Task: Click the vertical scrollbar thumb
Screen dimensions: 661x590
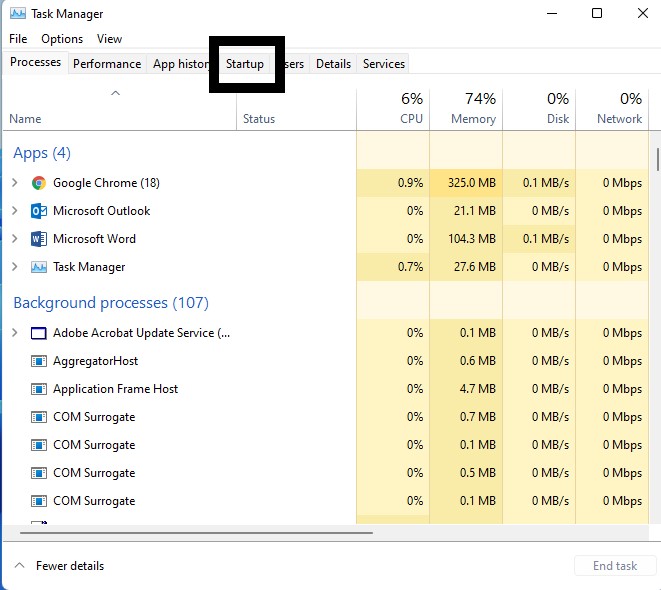Action: click(x=657, y=159)
